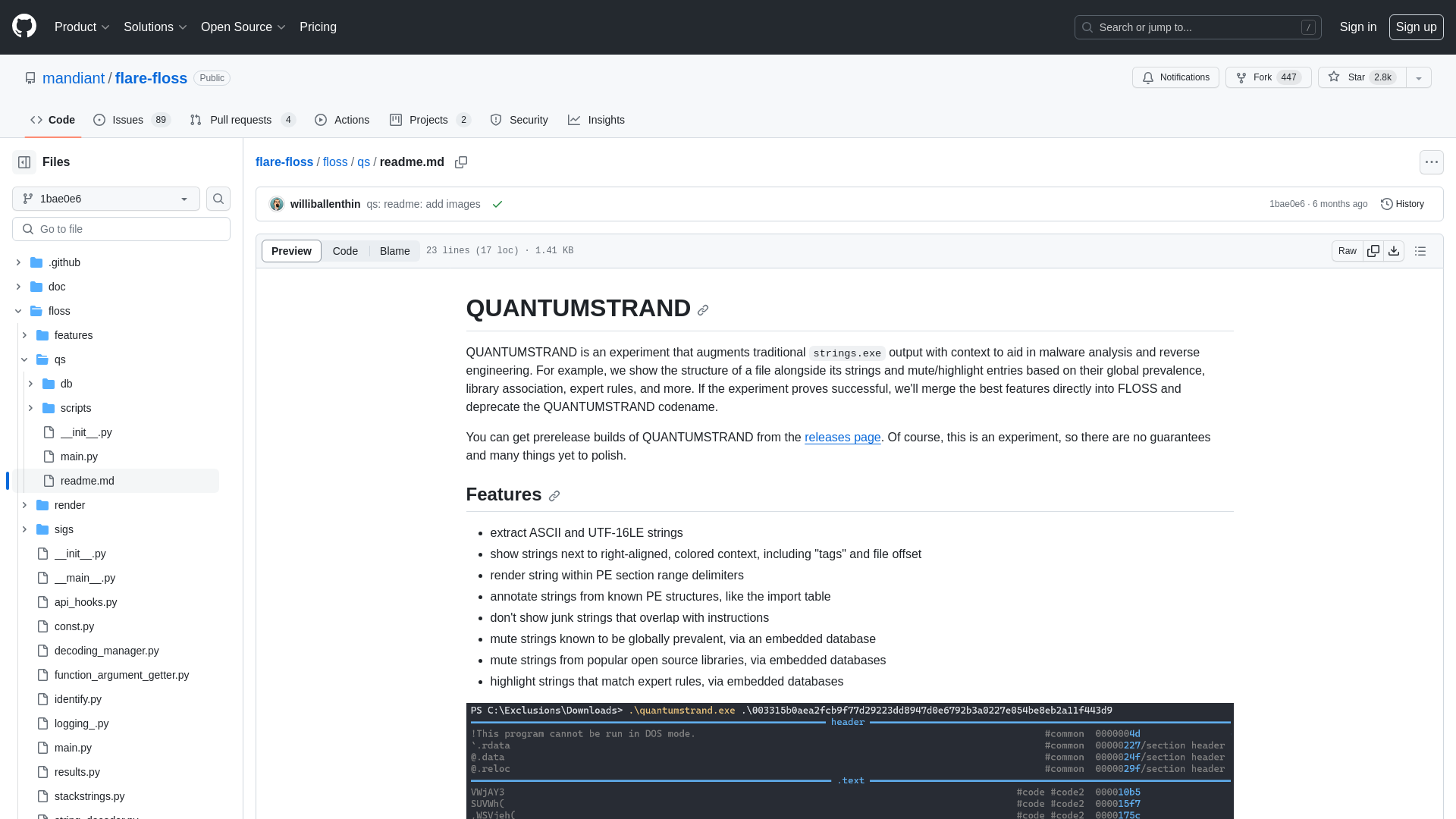Open Open Source navigation dropdown
The width and height of the screenshot is (1456, 819).
point(243,27)
